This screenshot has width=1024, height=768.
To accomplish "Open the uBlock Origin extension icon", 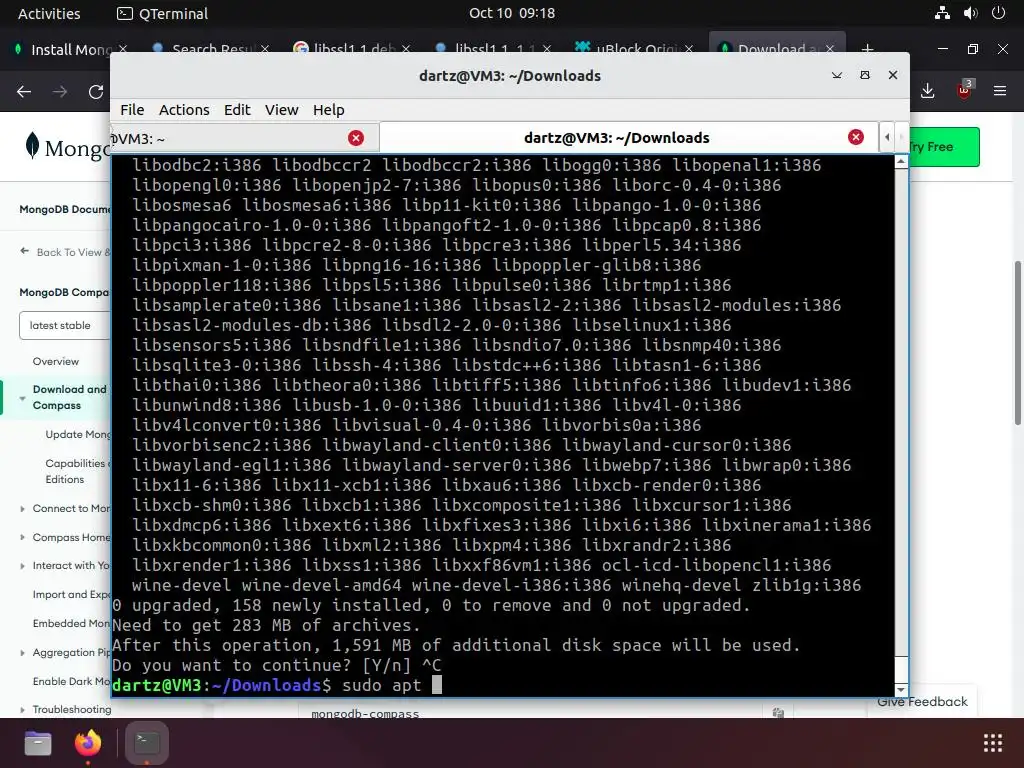I will tap(964, 90).
